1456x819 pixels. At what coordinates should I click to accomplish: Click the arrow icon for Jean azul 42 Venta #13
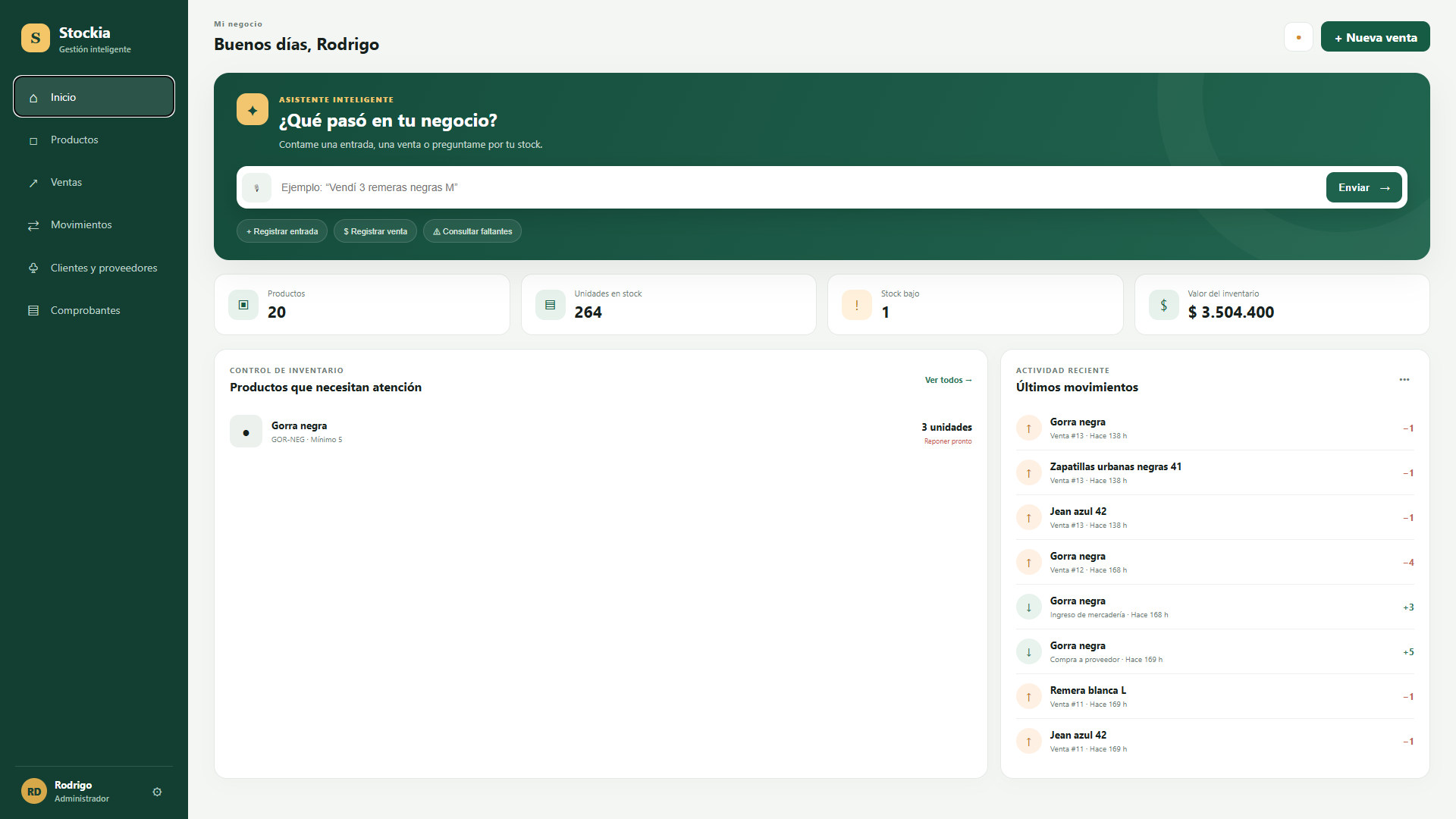point(1029,518)
